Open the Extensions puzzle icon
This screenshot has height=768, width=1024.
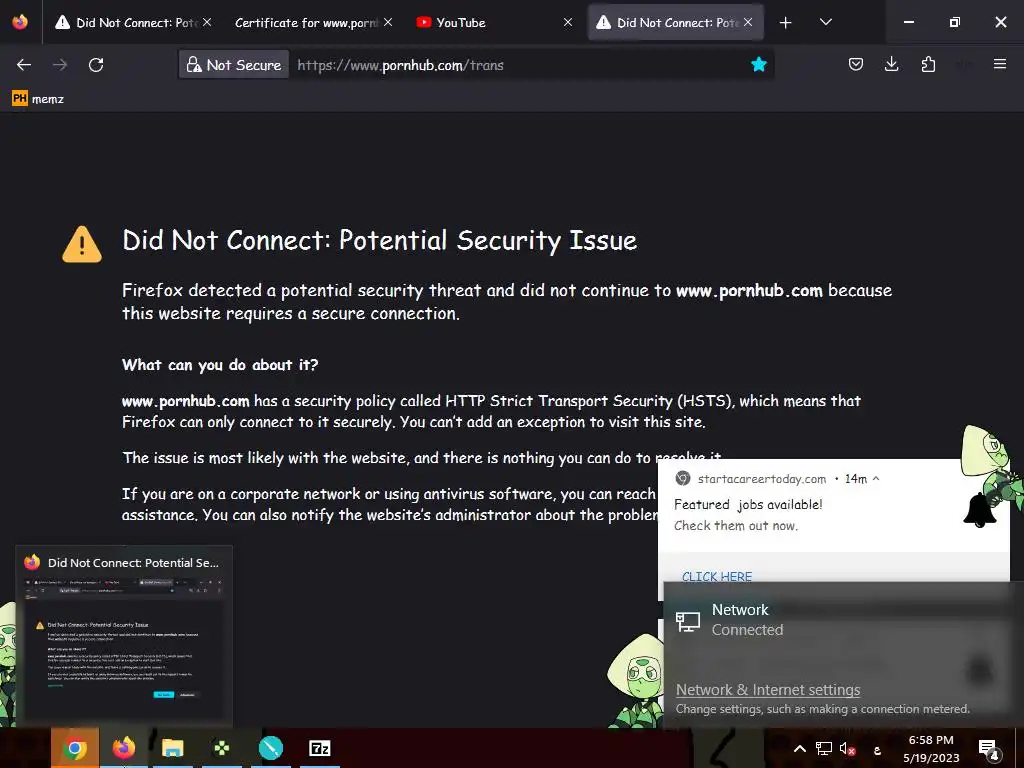click(928, 64)
